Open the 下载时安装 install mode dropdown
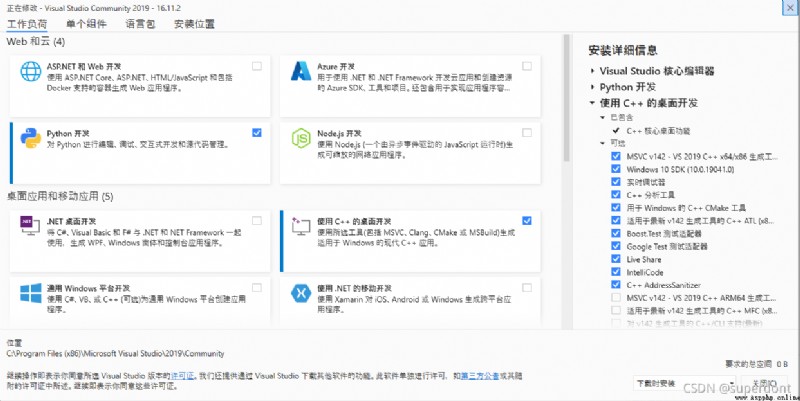This screenshot has height=401, width=800. coord(685,383)
